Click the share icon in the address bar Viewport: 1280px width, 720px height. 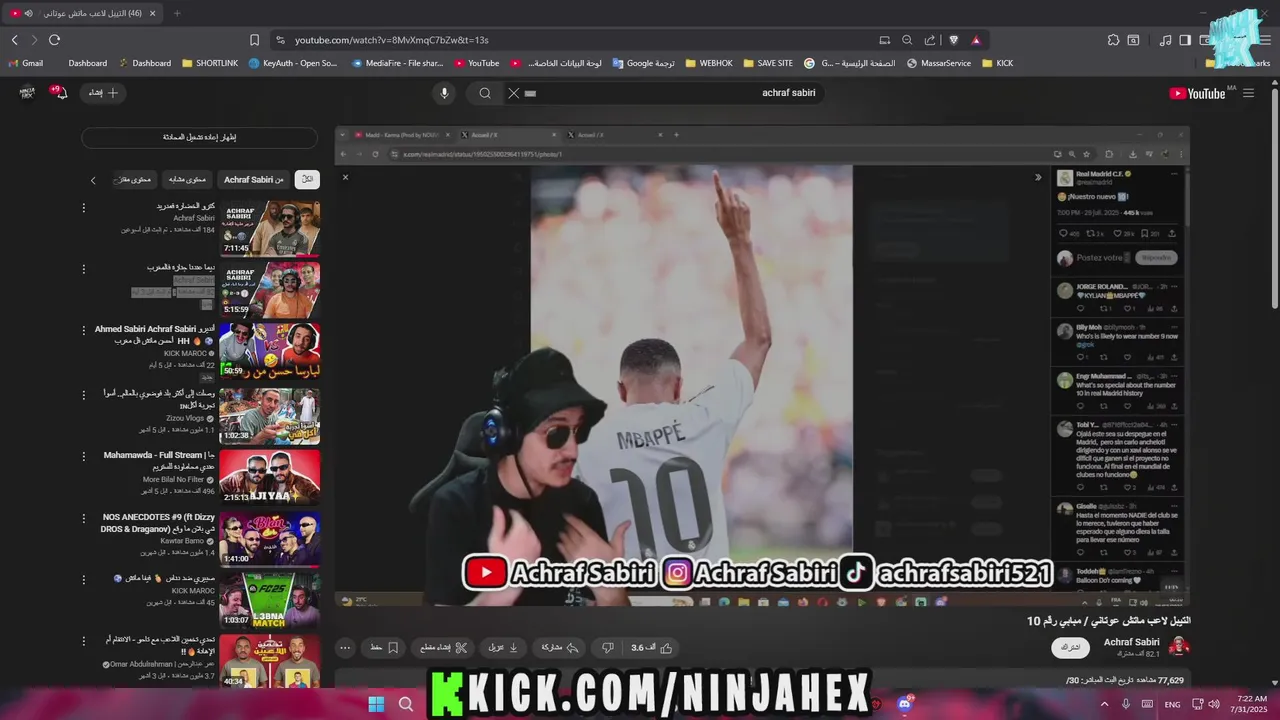[x=930, y=40]
